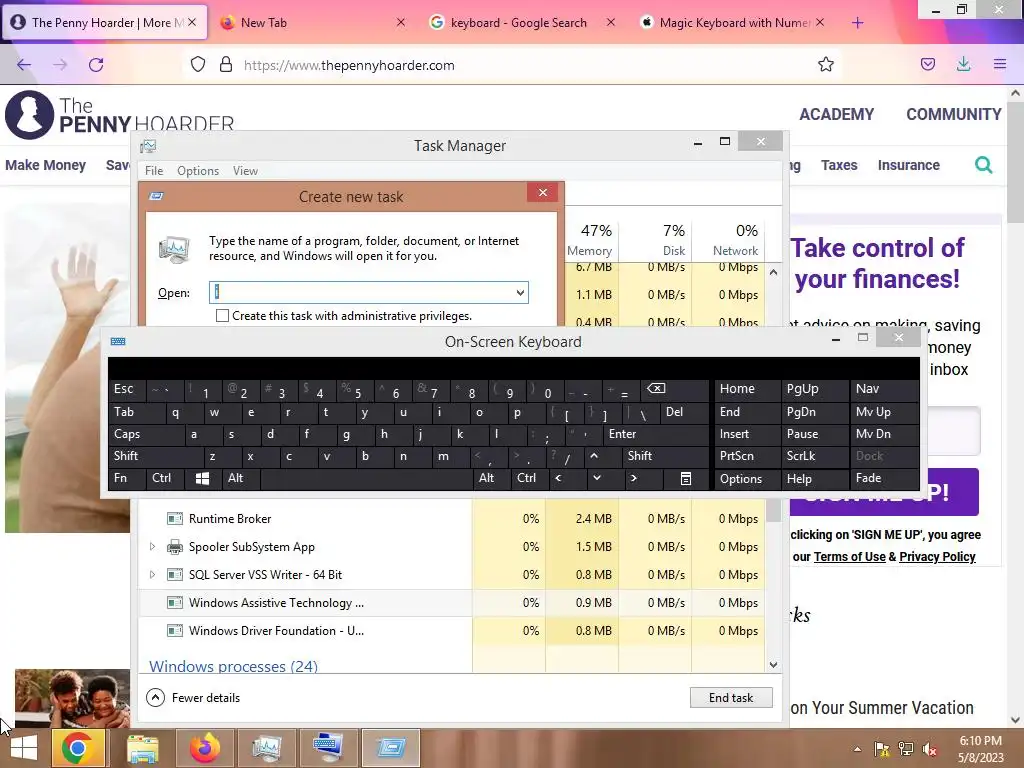
Task: Click the padlock site info icon
Action: pos(226,65)
